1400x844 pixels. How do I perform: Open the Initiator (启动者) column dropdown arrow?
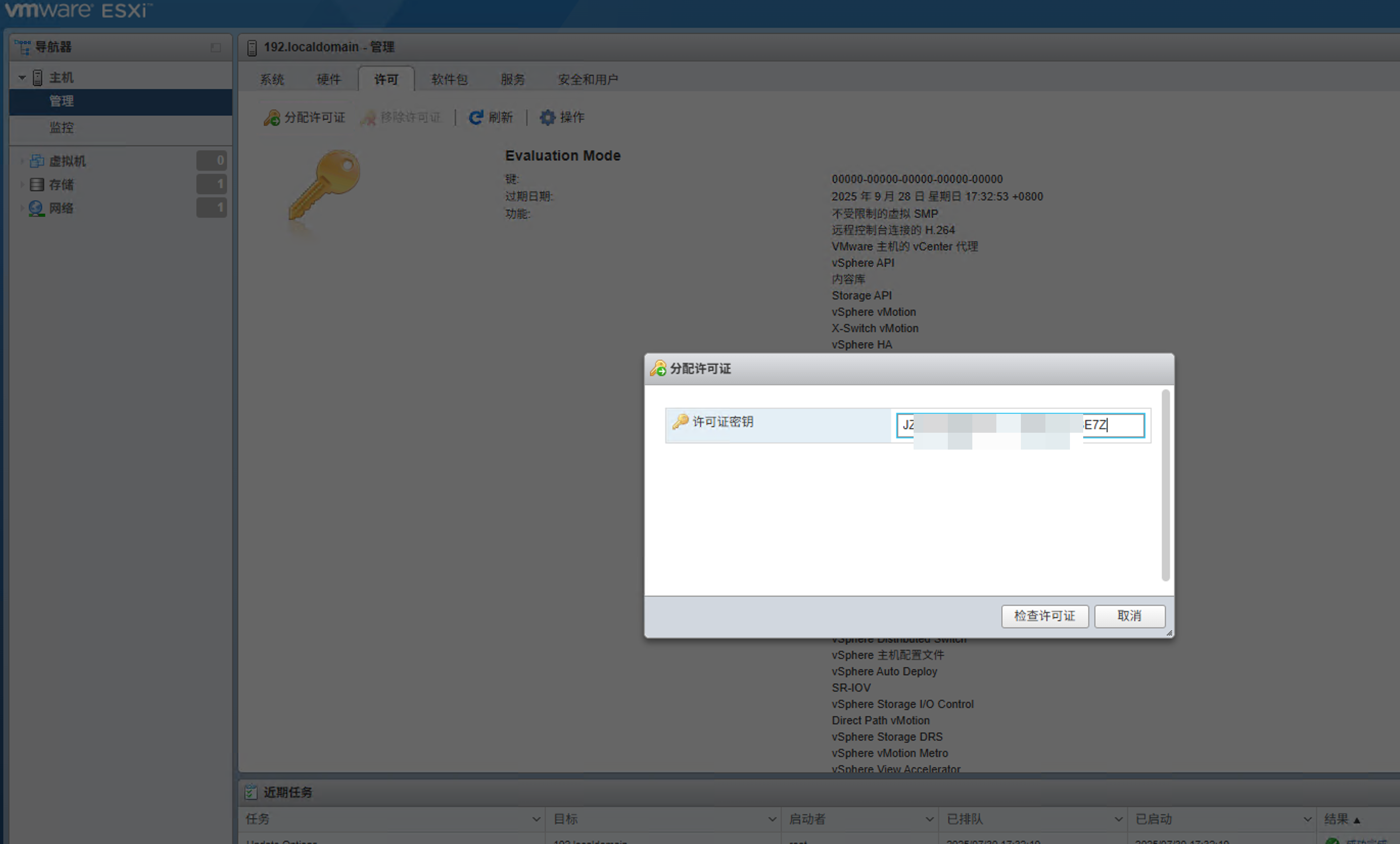tap(929, 819)
